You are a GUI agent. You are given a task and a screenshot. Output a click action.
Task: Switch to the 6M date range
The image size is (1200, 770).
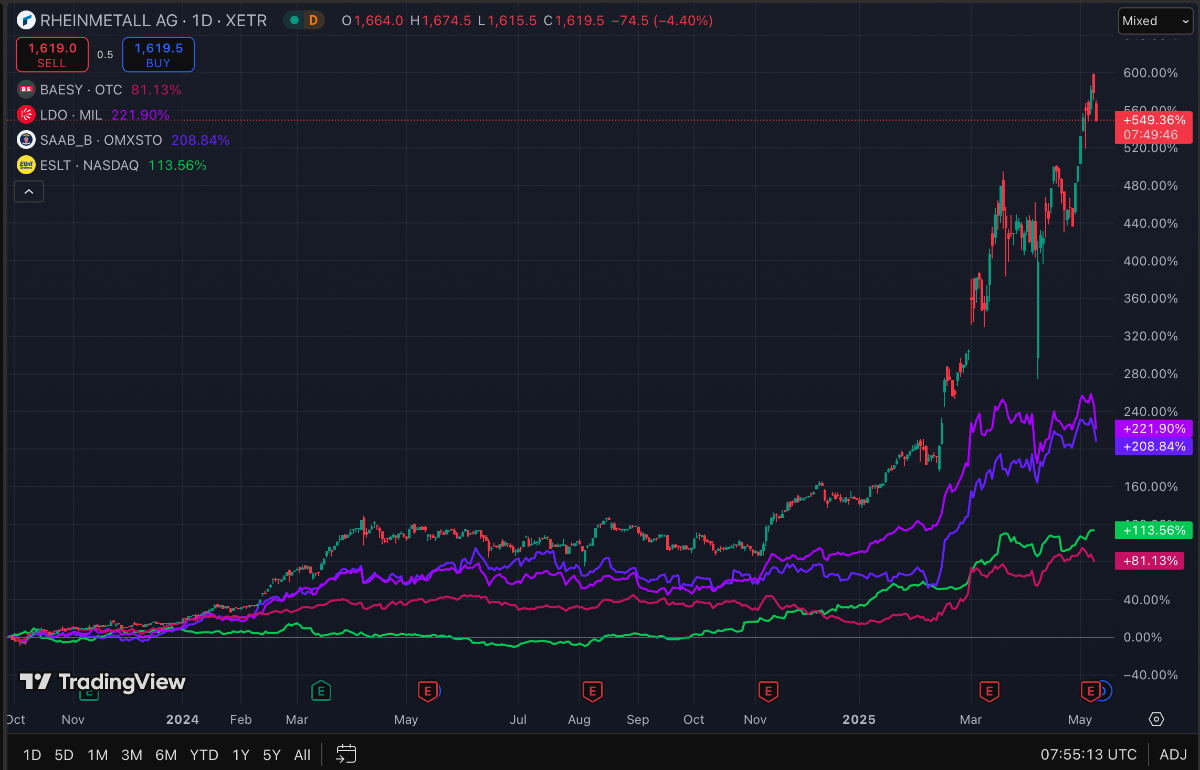[x=166, y=754]
